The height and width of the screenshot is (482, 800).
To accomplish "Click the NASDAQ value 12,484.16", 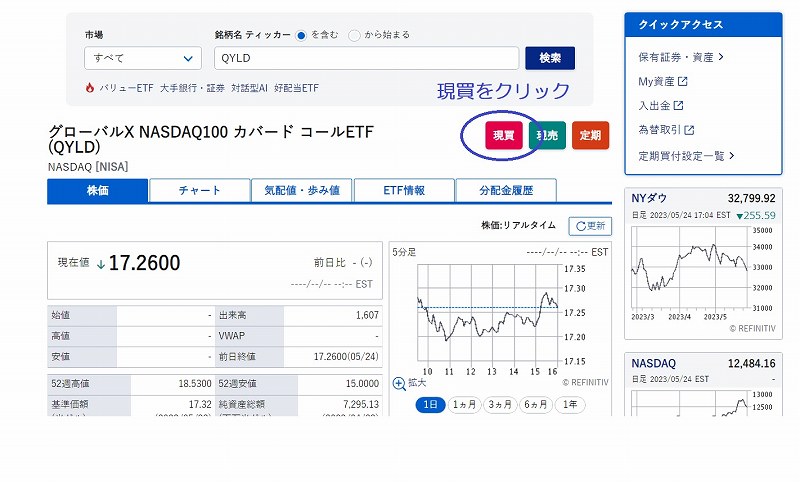I will pos(752,364).
